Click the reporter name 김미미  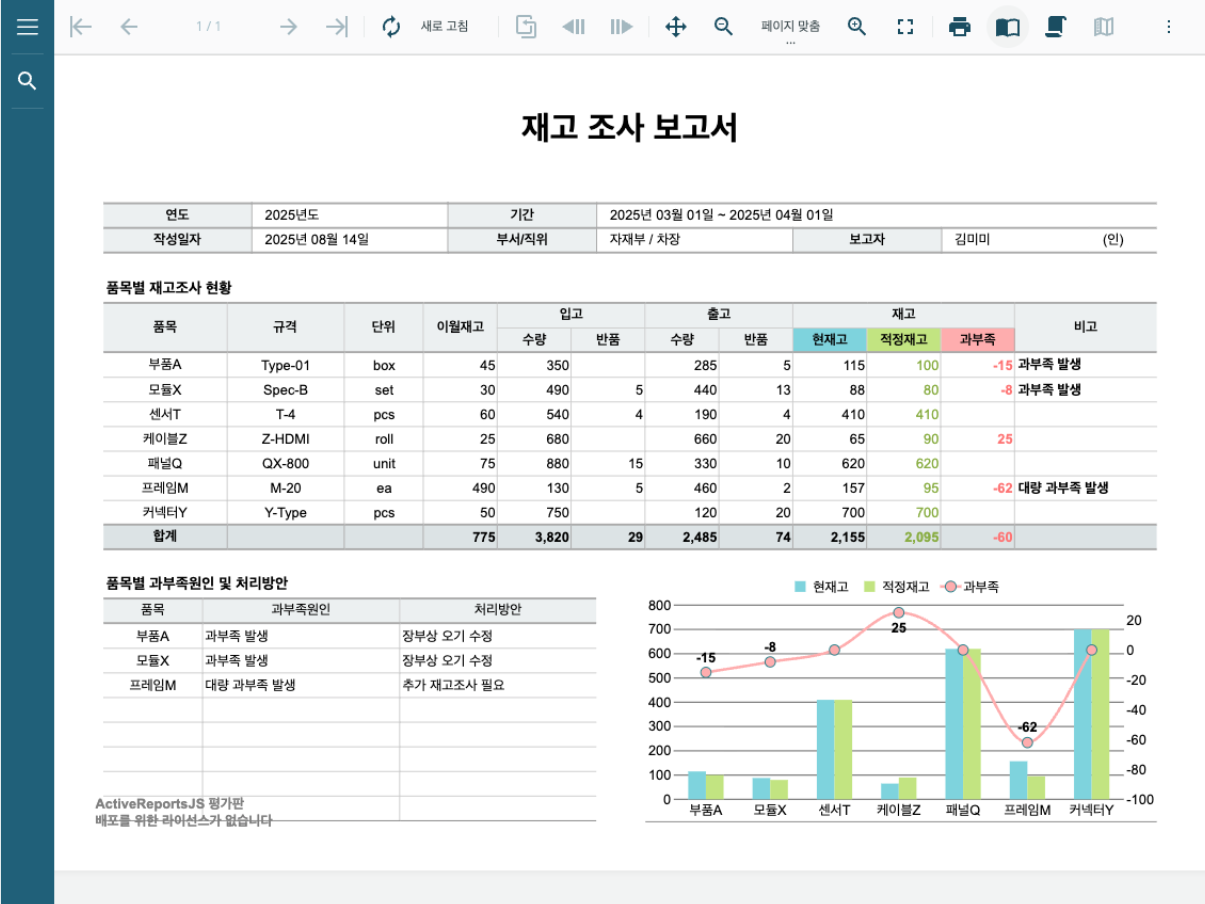pos(972,240)
